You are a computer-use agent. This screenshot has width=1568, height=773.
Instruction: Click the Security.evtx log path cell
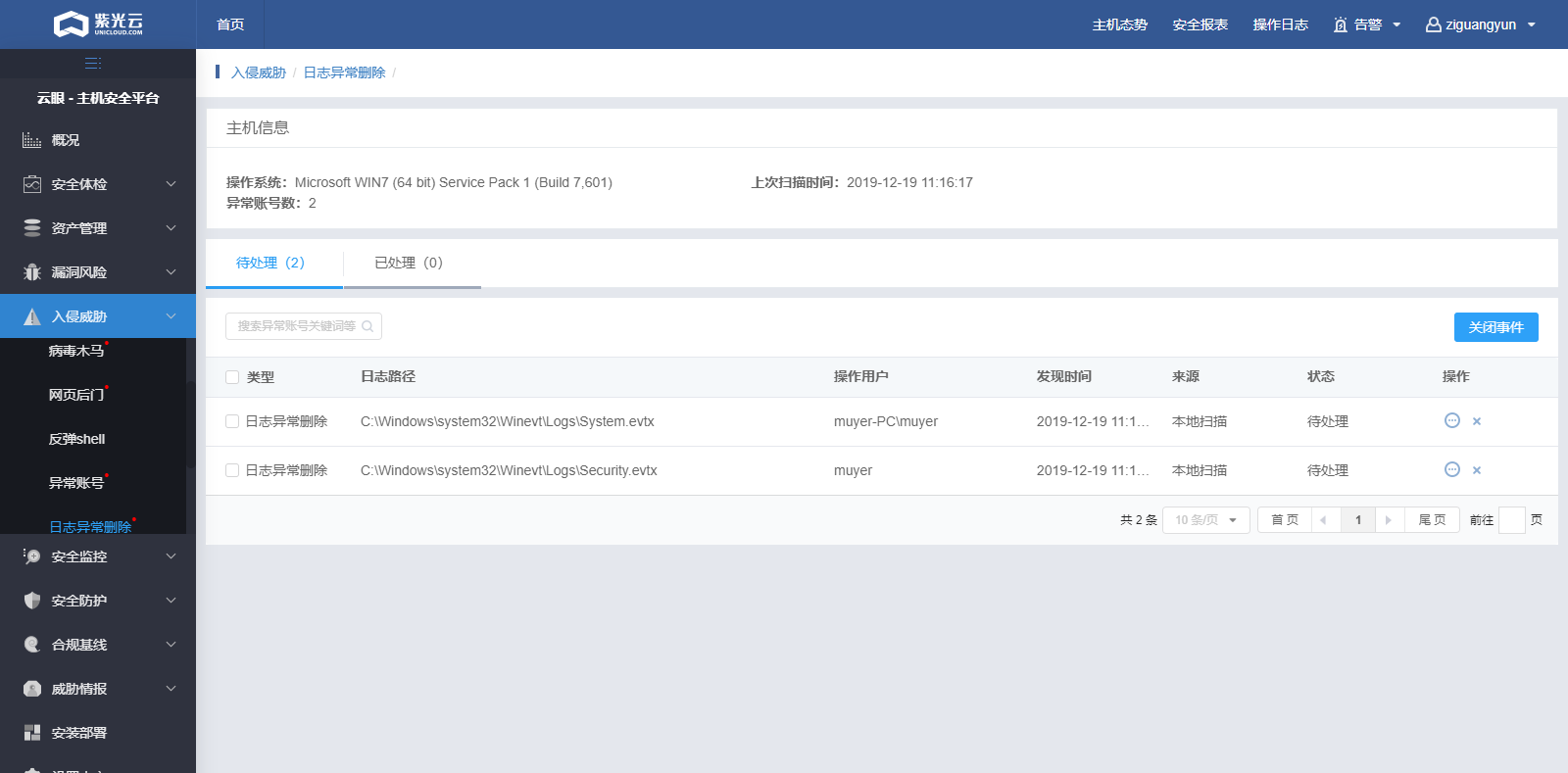[x=509, y=470]
